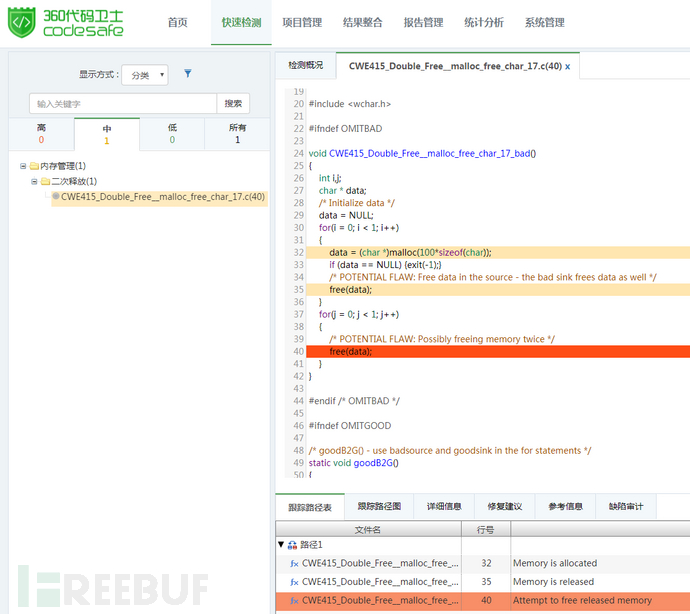690x614 pixels.
Task: Click the 路径1 path icon
Action: click(x=292, y=545)
